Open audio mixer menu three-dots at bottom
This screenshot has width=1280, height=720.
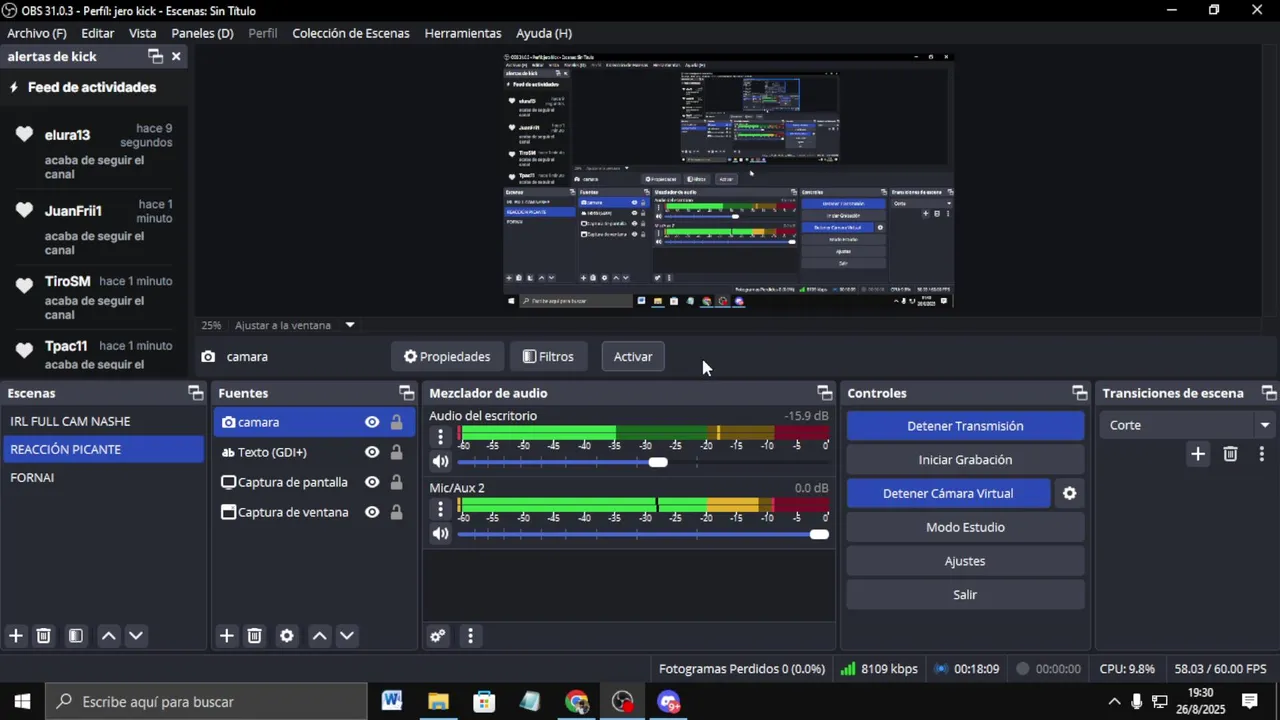pos(470,636)
